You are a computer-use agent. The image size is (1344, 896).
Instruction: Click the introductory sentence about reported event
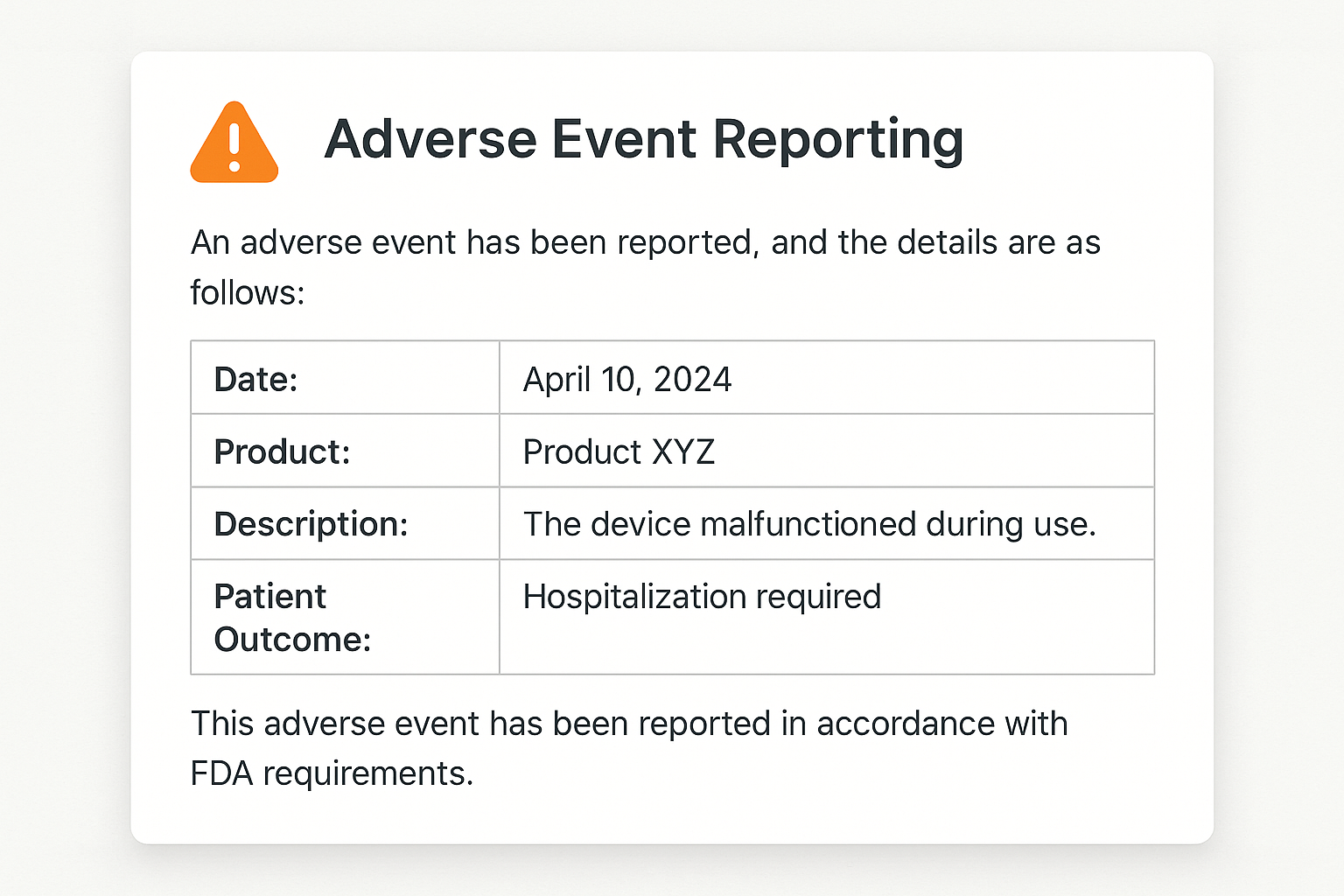pyautogui.click(x=645, y=267)
